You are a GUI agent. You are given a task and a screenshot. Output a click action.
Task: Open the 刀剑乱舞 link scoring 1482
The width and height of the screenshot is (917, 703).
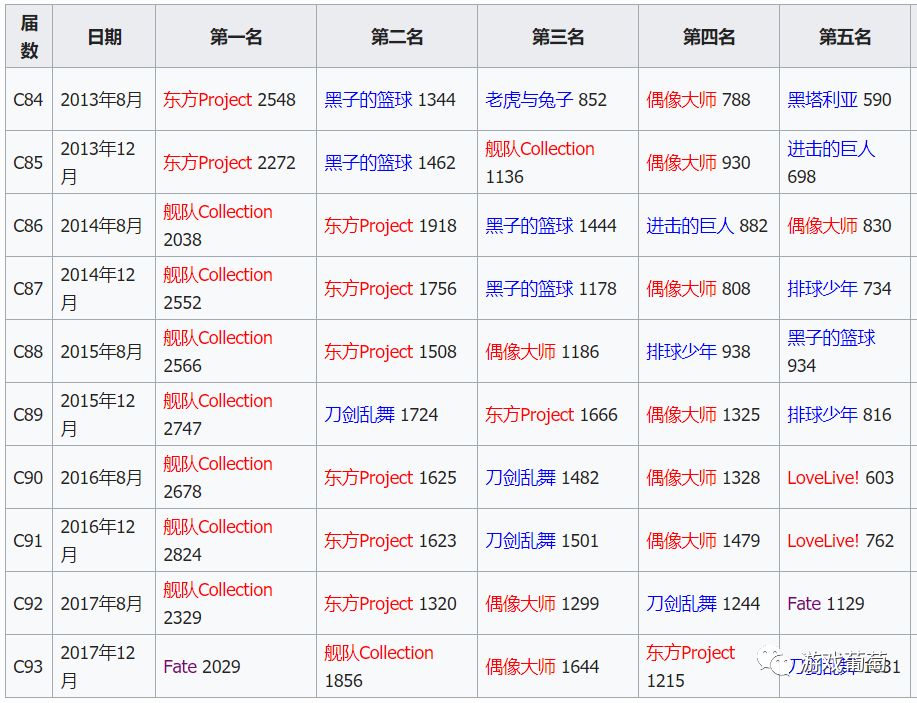tap(520, 478)
